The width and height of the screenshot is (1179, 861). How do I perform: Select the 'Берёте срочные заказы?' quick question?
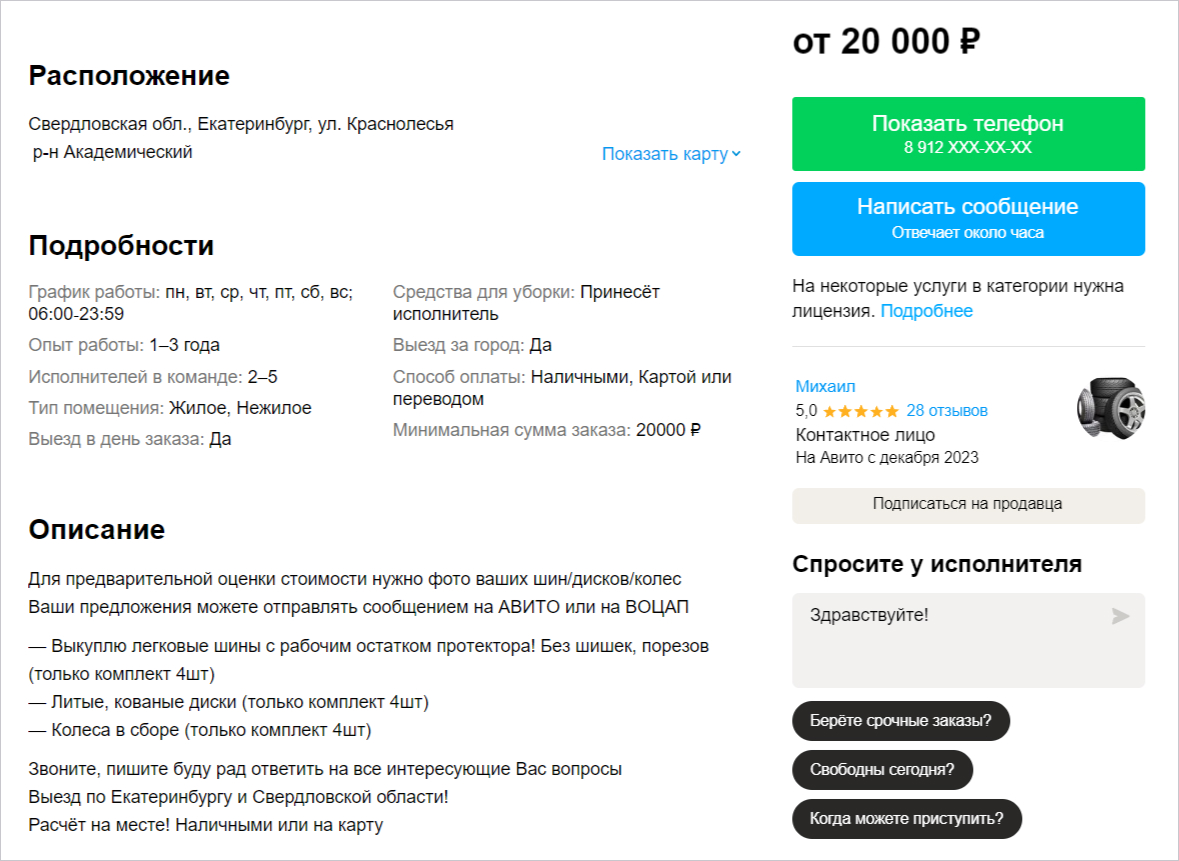(x=900, y=720)
